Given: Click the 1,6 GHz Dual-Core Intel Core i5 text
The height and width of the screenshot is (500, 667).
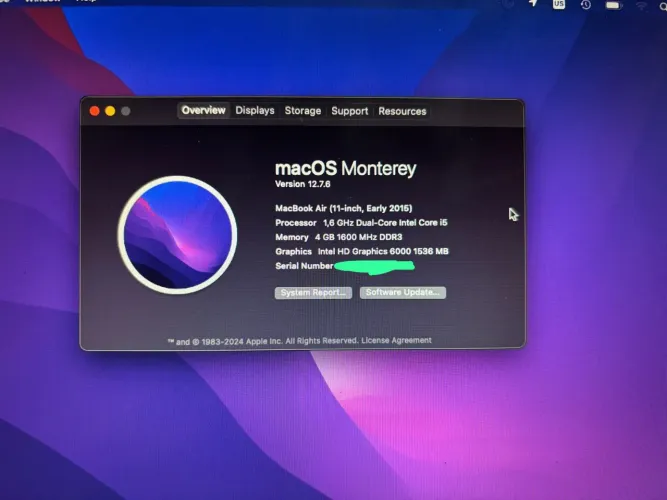Looking at the screenshot, I should click(385, 223).
